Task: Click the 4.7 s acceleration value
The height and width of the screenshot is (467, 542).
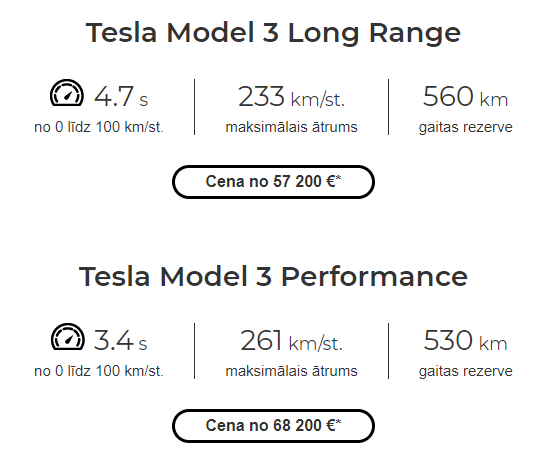Action: (121, 96)
